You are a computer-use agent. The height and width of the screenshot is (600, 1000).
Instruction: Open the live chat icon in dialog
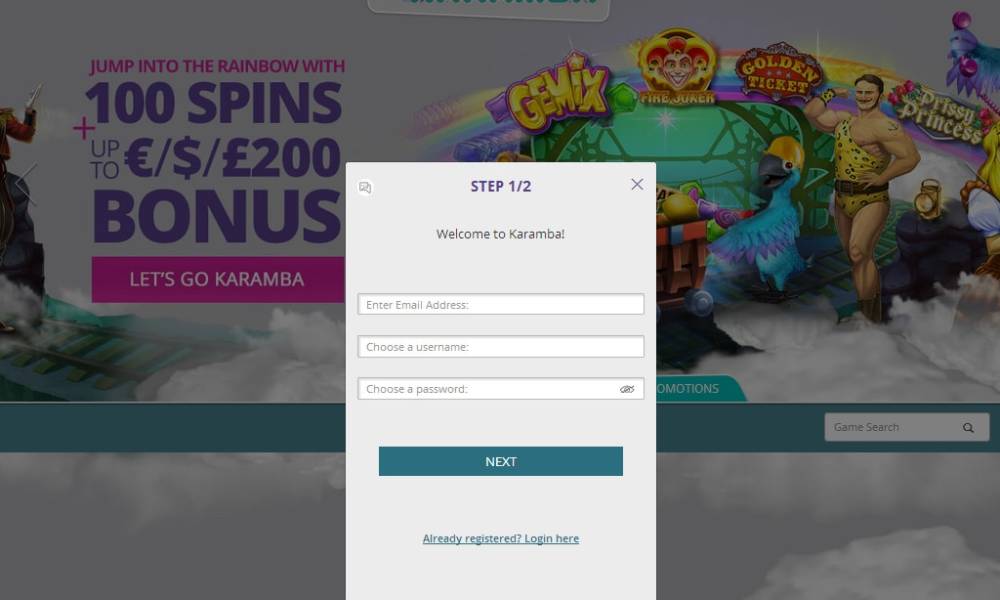pos(365,187)
